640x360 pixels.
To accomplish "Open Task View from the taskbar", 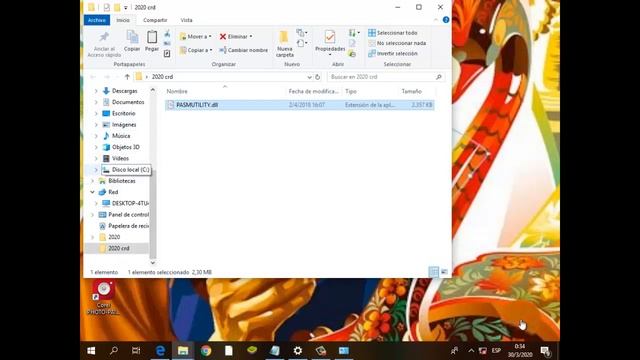I will click(136, 351).
